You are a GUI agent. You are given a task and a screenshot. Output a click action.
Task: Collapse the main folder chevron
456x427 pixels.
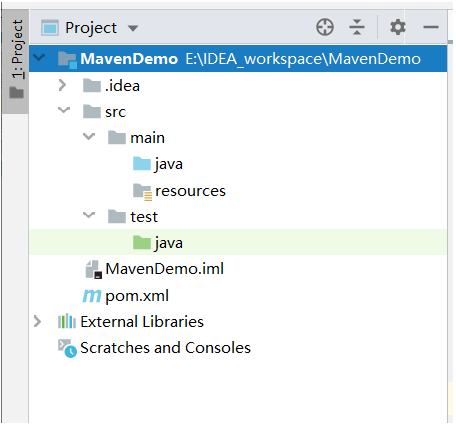tap(89, 136)
